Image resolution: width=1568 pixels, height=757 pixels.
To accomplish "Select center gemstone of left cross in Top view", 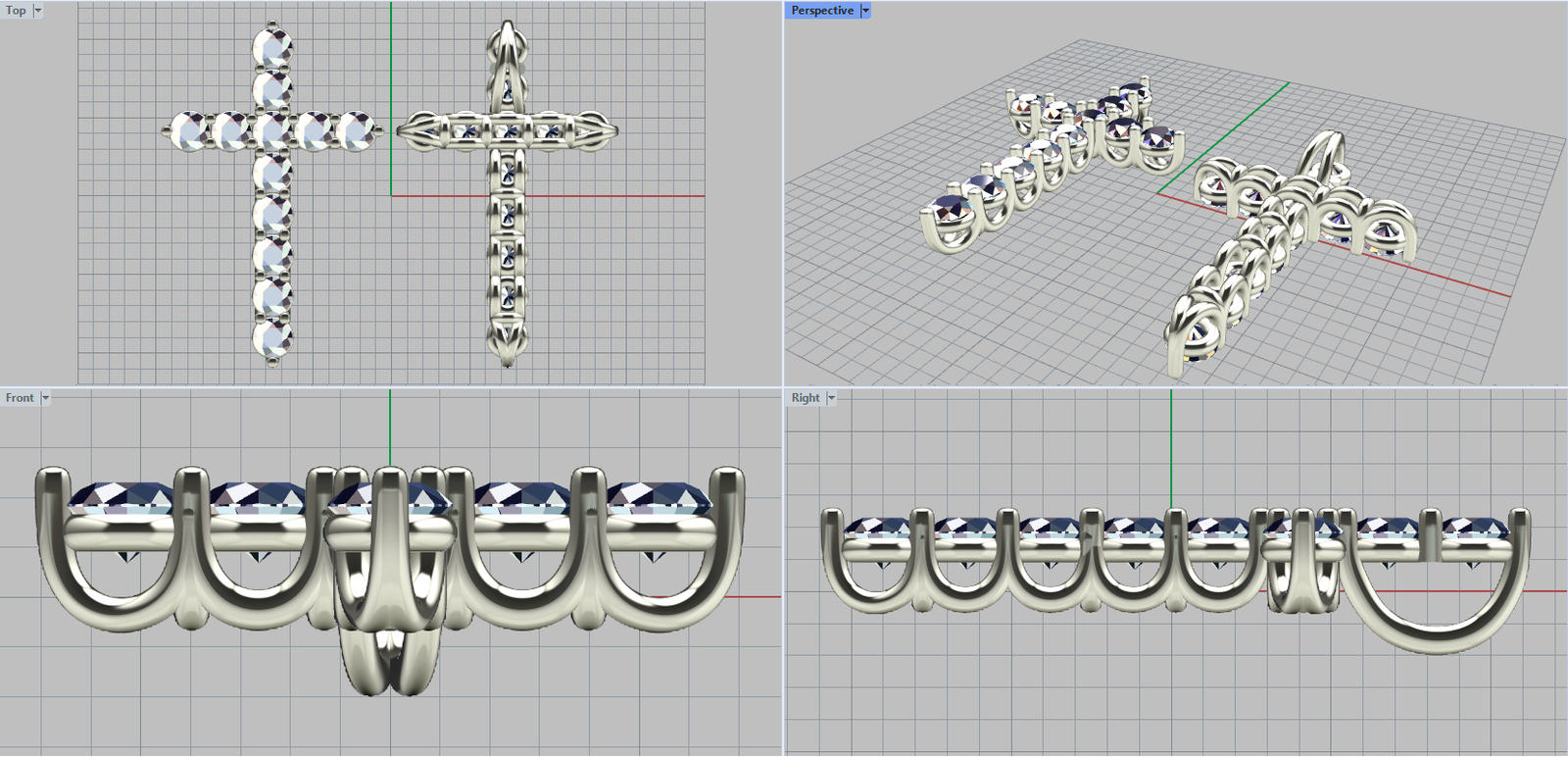I will coord(271,130).
